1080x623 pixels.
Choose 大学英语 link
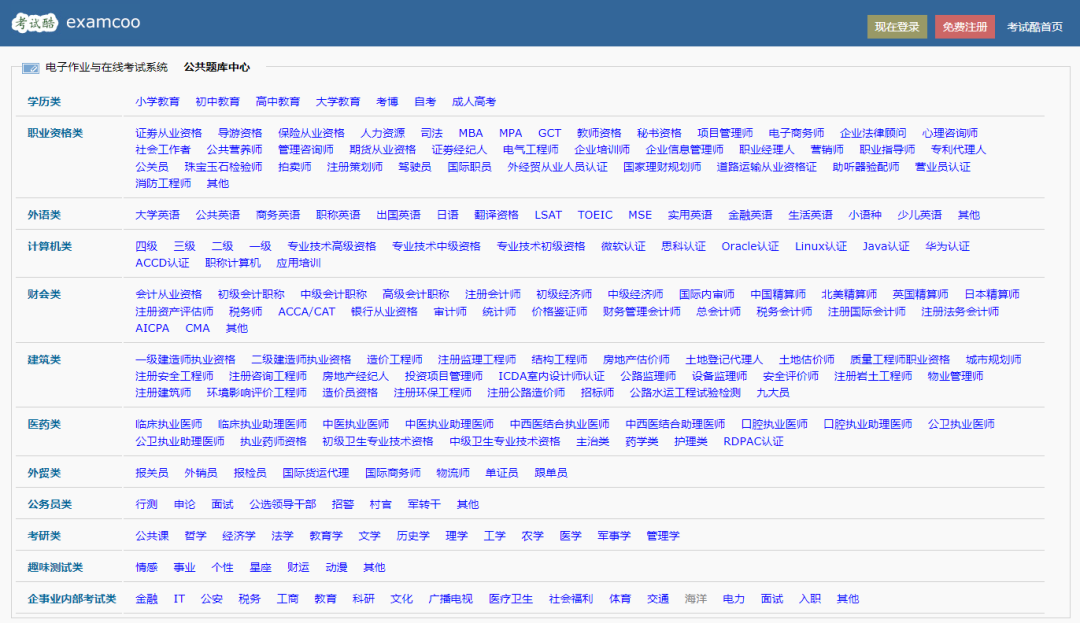(157, 215)
